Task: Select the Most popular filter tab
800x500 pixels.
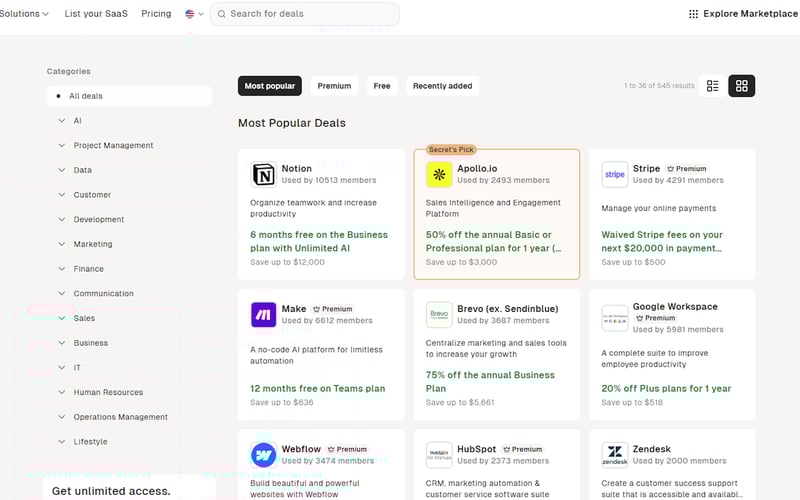Action: [x=269, y=86]
